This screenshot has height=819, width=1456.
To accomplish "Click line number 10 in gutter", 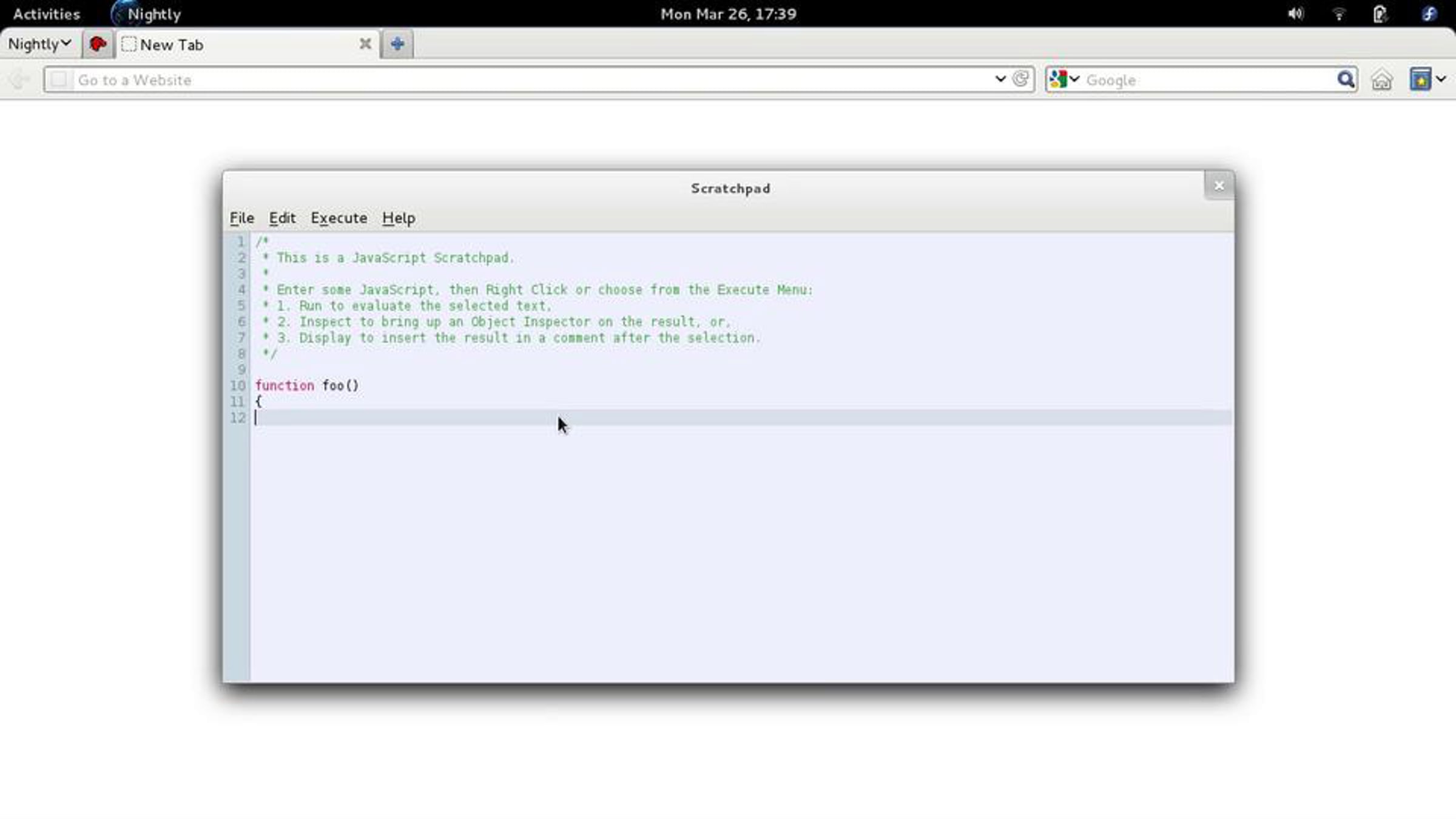I will click(237, 385).
